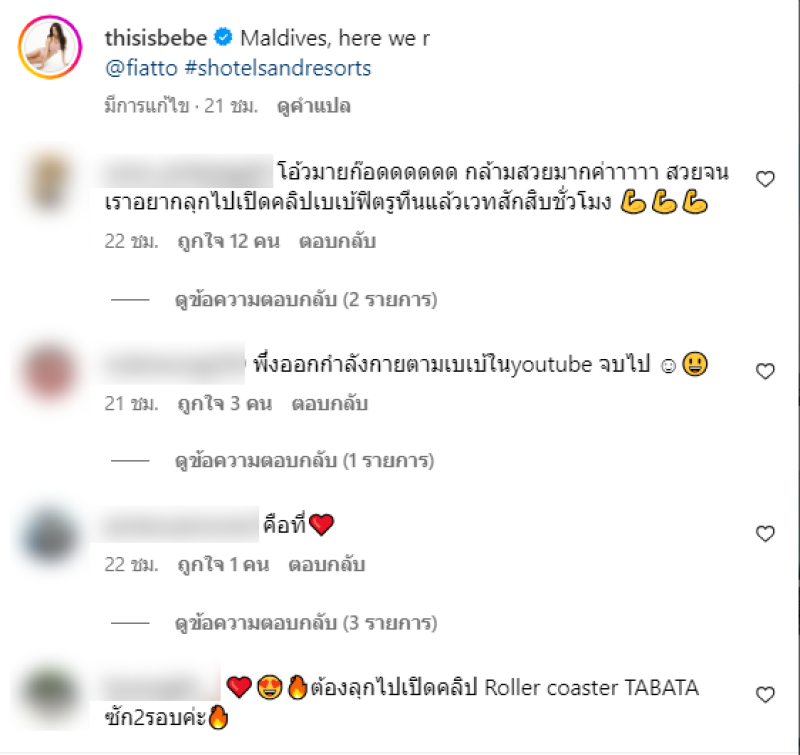This screenshot has width=800, height=755.
Task: Reply to the 'คือที่' comment
Action: click(x=327, y=565)
